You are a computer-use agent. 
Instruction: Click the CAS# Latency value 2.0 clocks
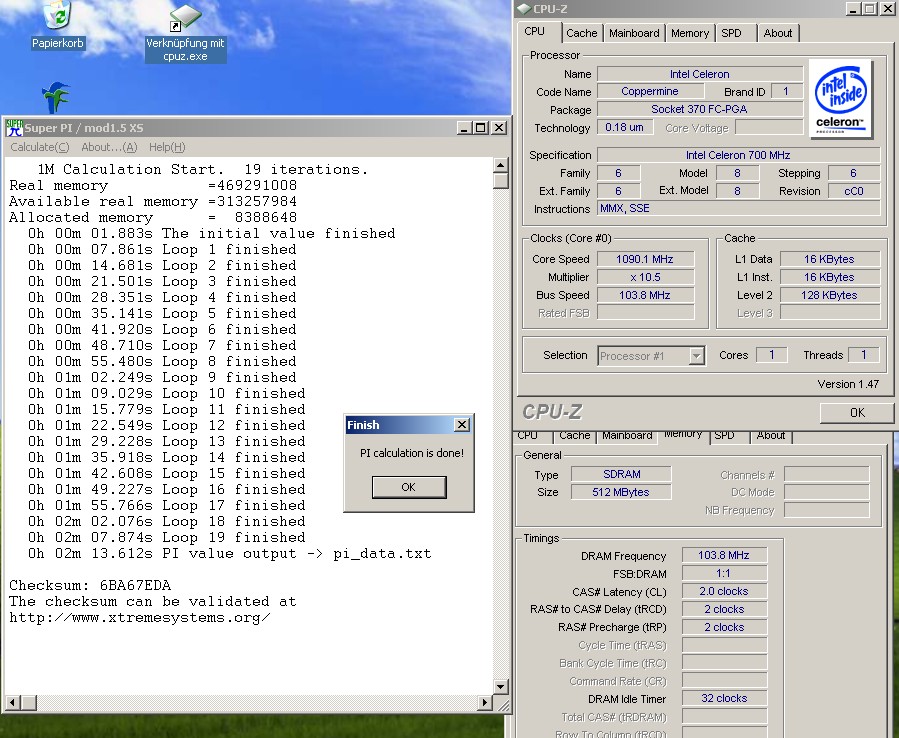point(724,591)
